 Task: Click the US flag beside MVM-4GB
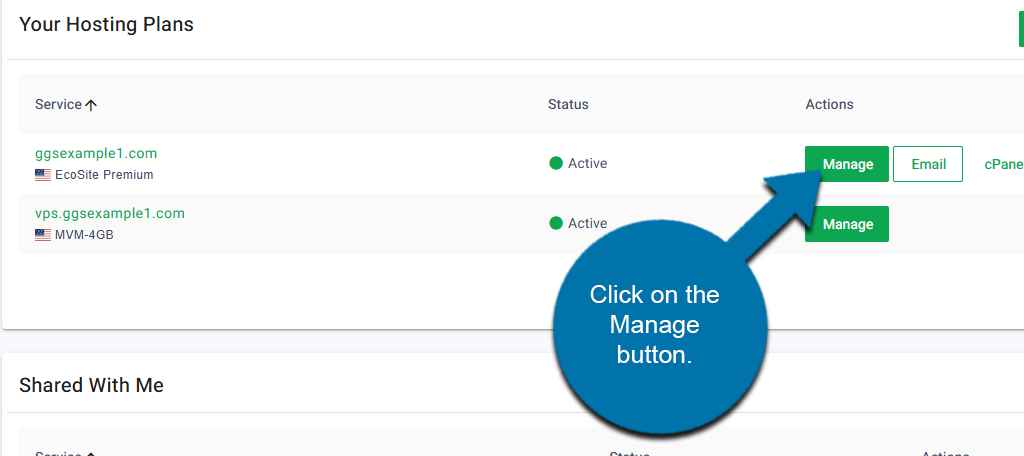point(42,235)
